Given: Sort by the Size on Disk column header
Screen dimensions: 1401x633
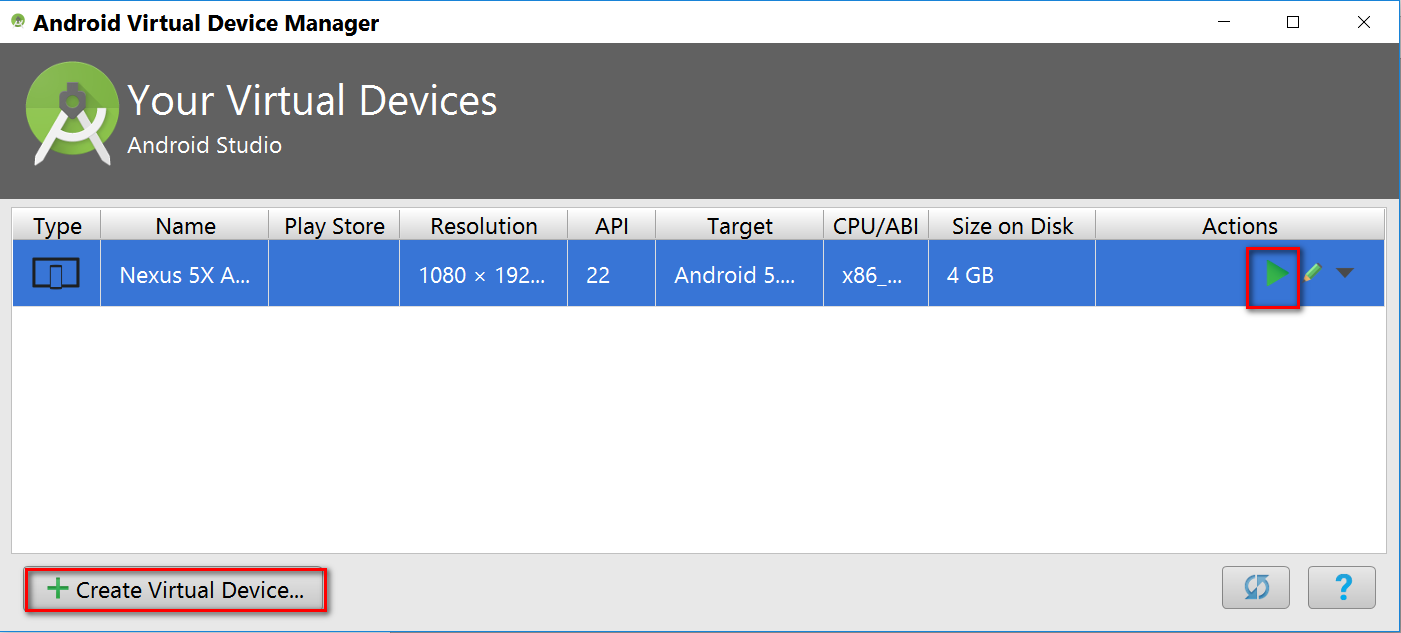Looking at the screenshot, I should pos(1012,226).
